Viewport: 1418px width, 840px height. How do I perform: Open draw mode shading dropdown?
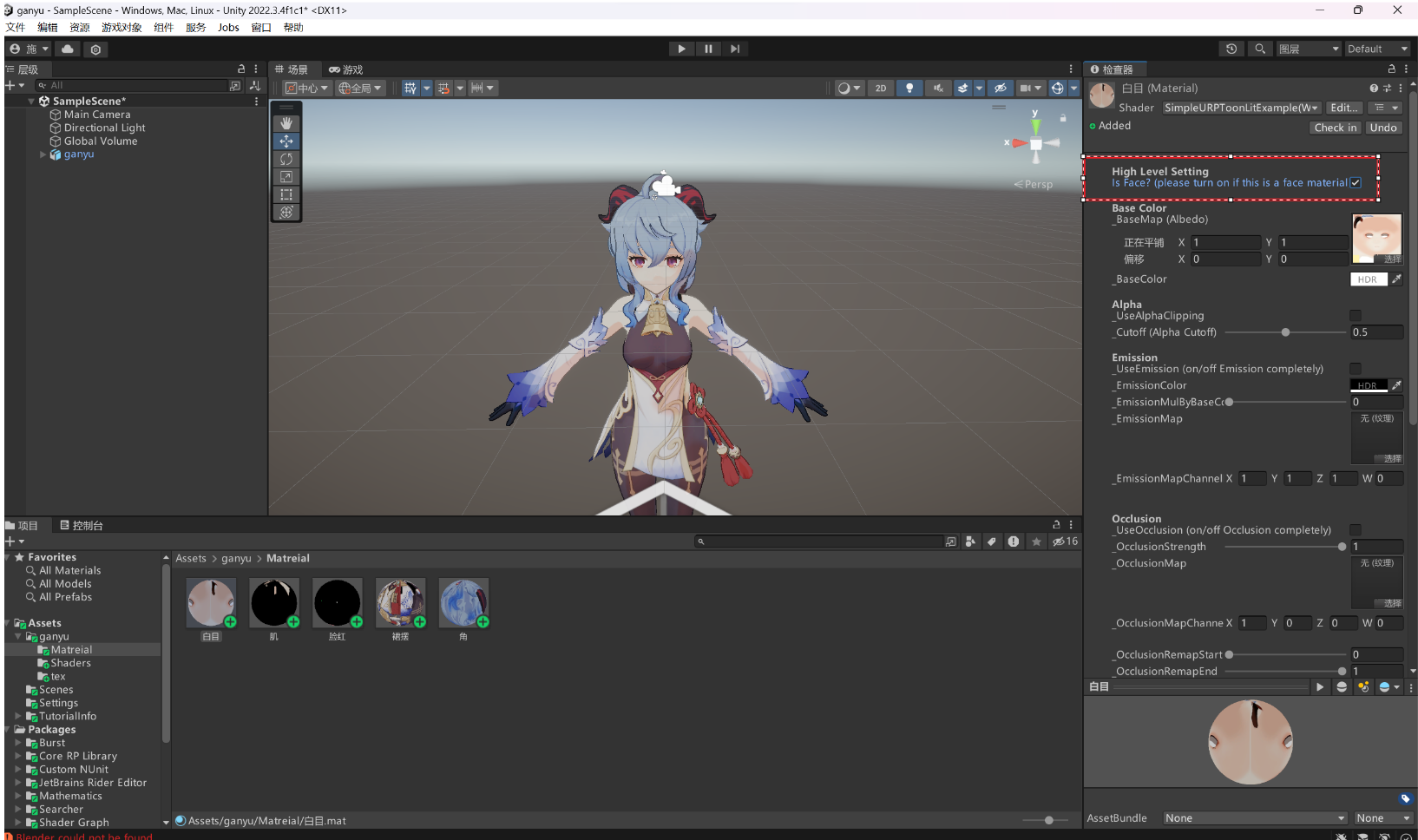pos(848,88)
